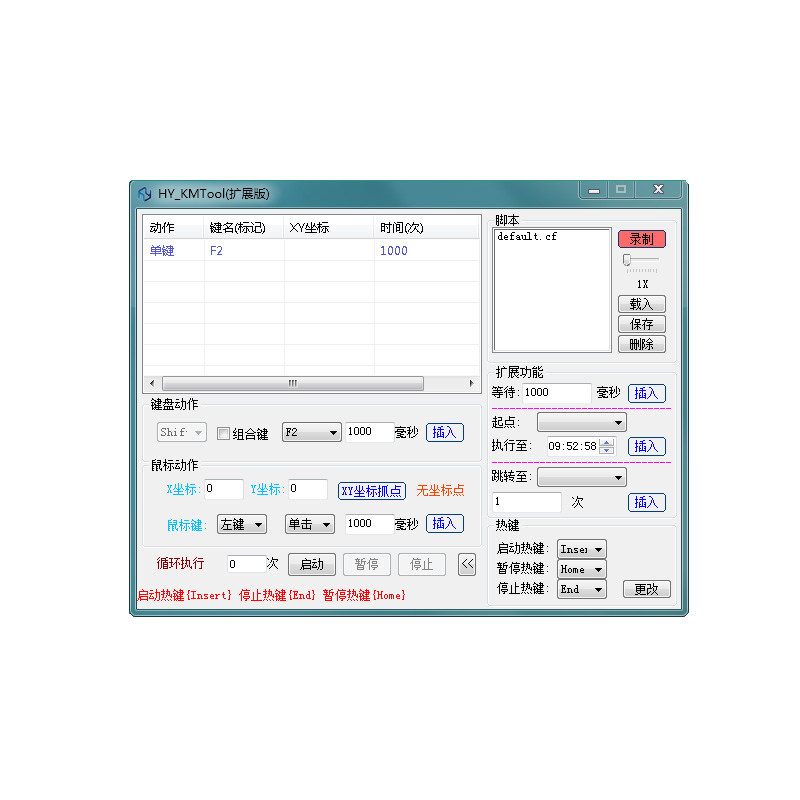Viewport: 800px width, 800px height.
Task: Click the disabled 暂停 pause button
Action: tap(367, 564)
